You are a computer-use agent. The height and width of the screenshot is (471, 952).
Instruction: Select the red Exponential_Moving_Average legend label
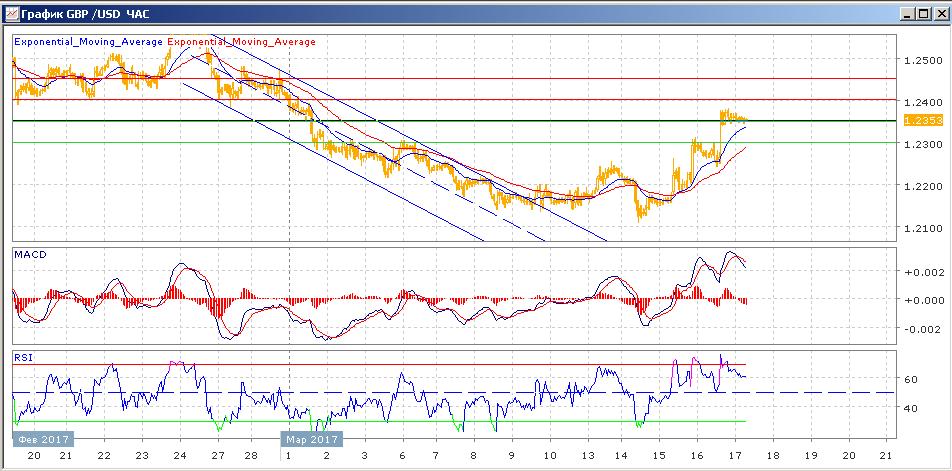241,42
